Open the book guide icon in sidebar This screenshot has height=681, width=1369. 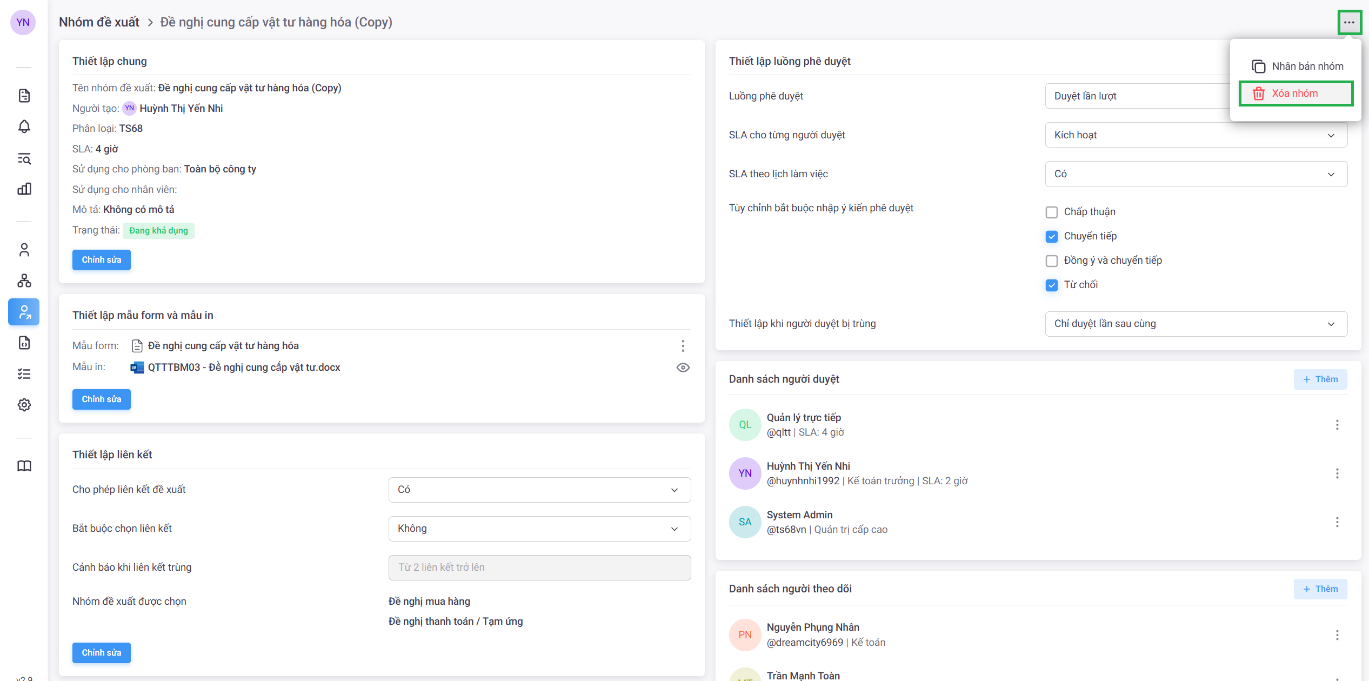[24, 466]
